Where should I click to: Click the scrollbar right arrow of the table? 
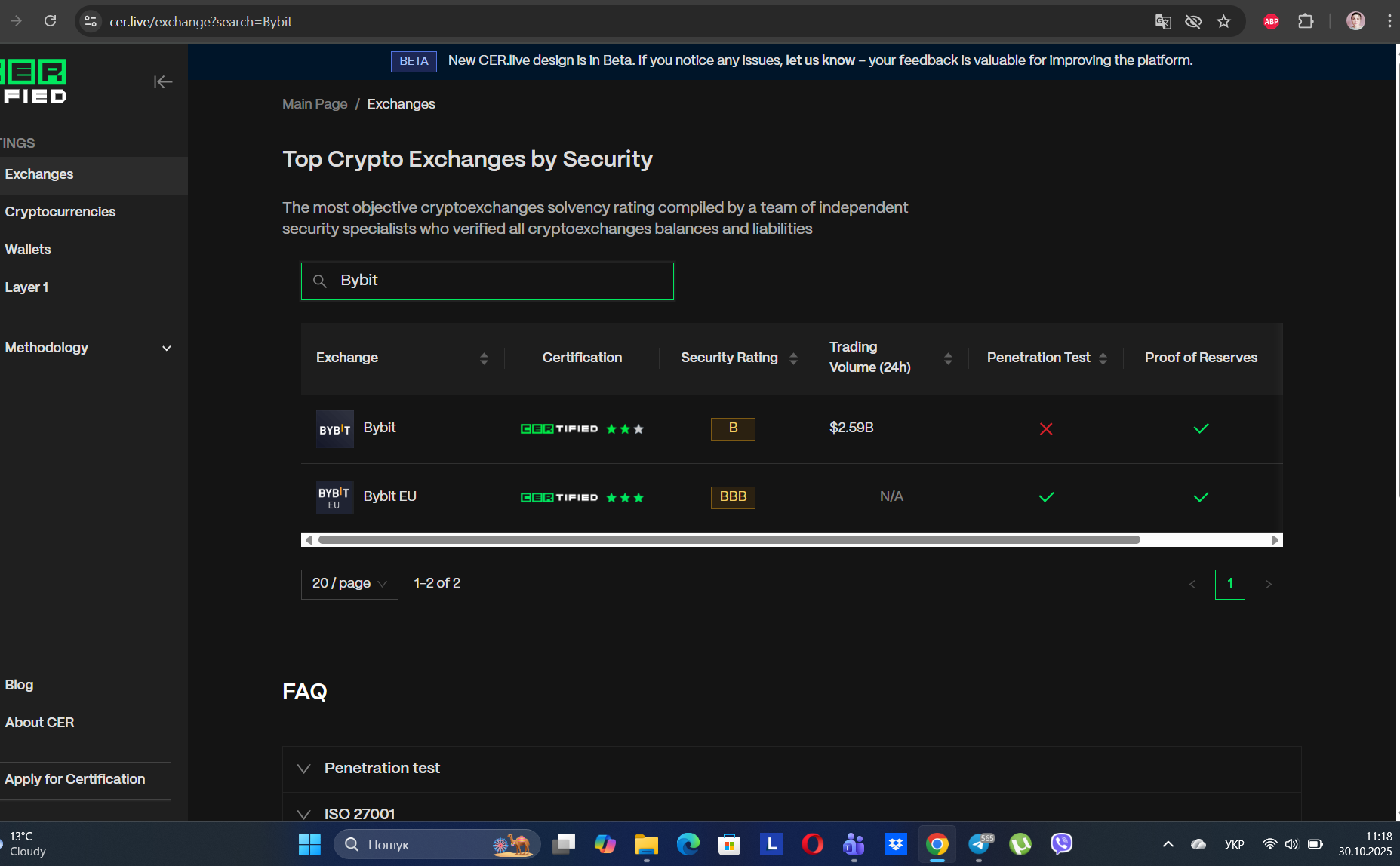pyautogui.click(x=1275, y=540)
